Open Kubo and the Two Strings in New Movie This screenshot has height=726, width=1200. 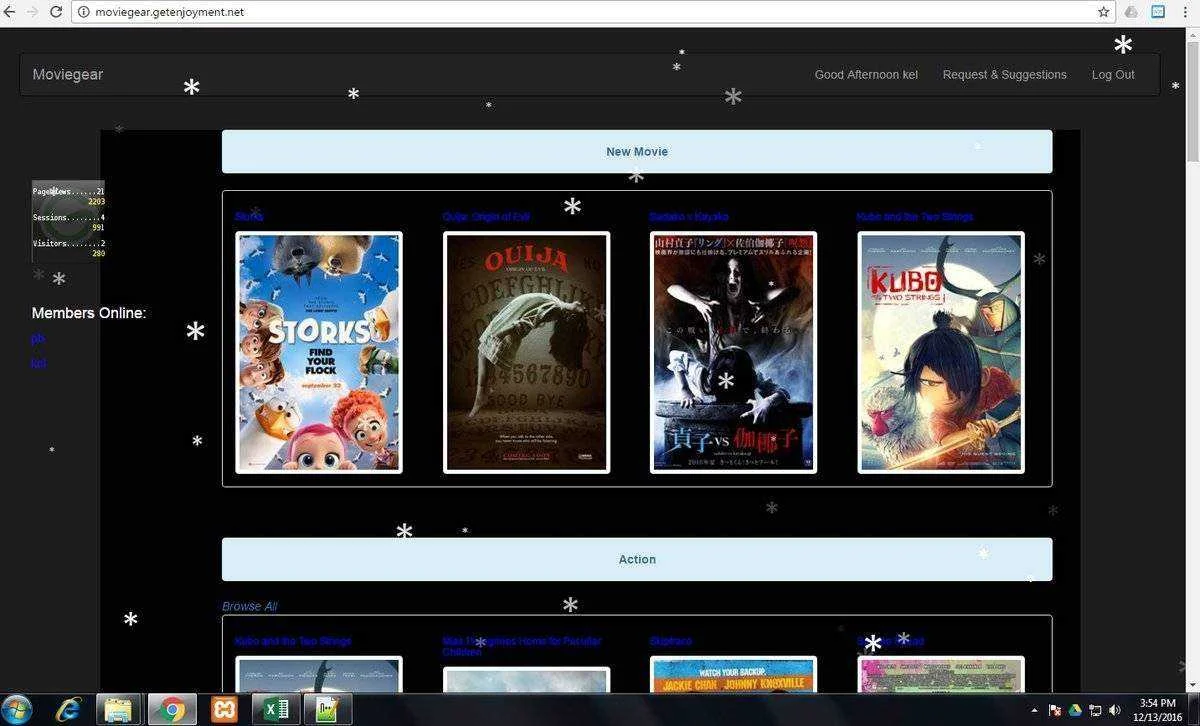[x=914, y=216]
